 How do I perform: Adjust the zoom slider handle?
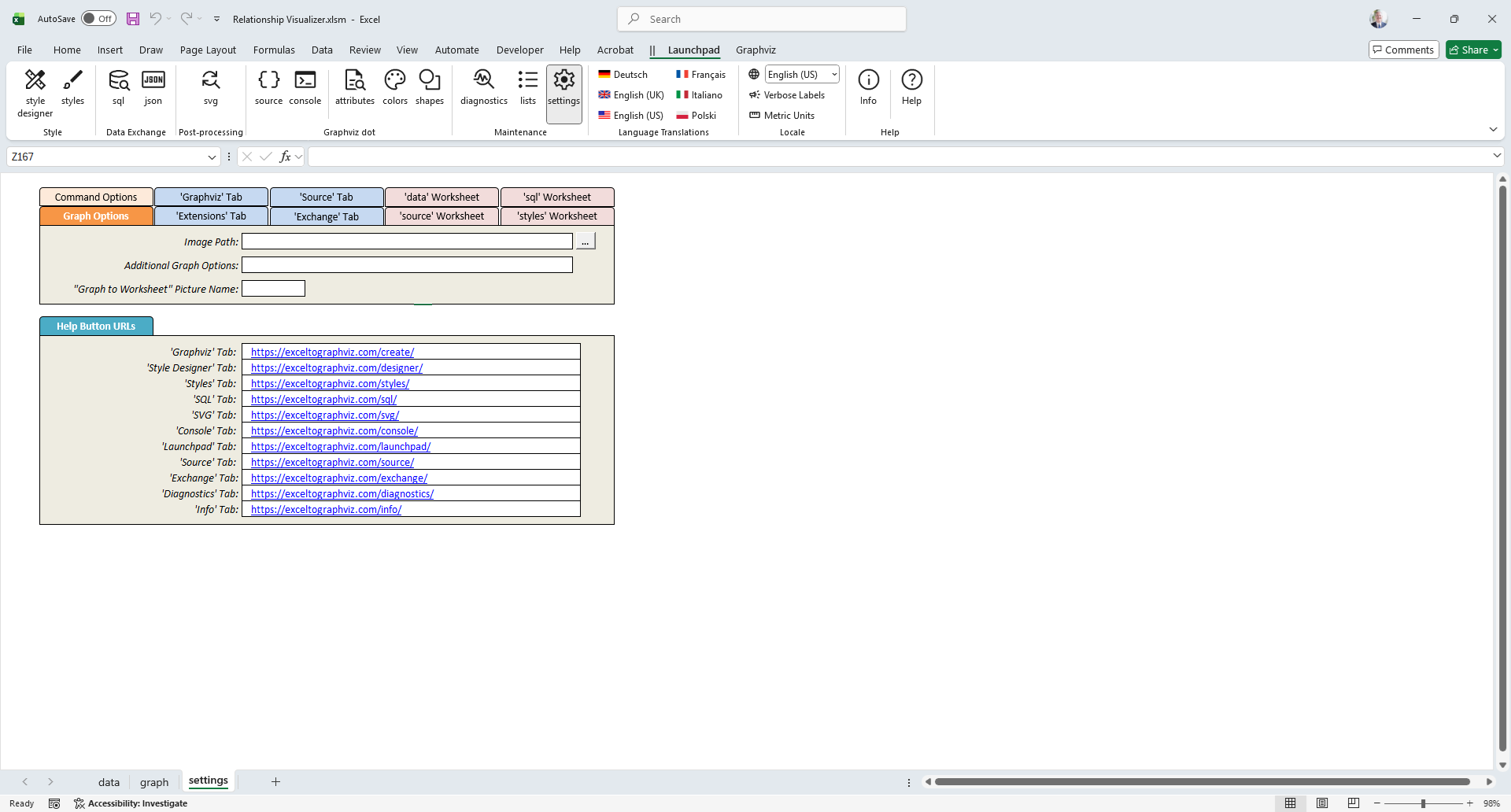1423,803
